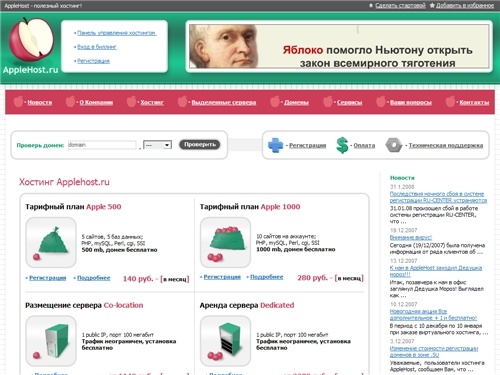Open the Новогодняя акция news link
The image size is (500, 375).
[x=433, y=314]
